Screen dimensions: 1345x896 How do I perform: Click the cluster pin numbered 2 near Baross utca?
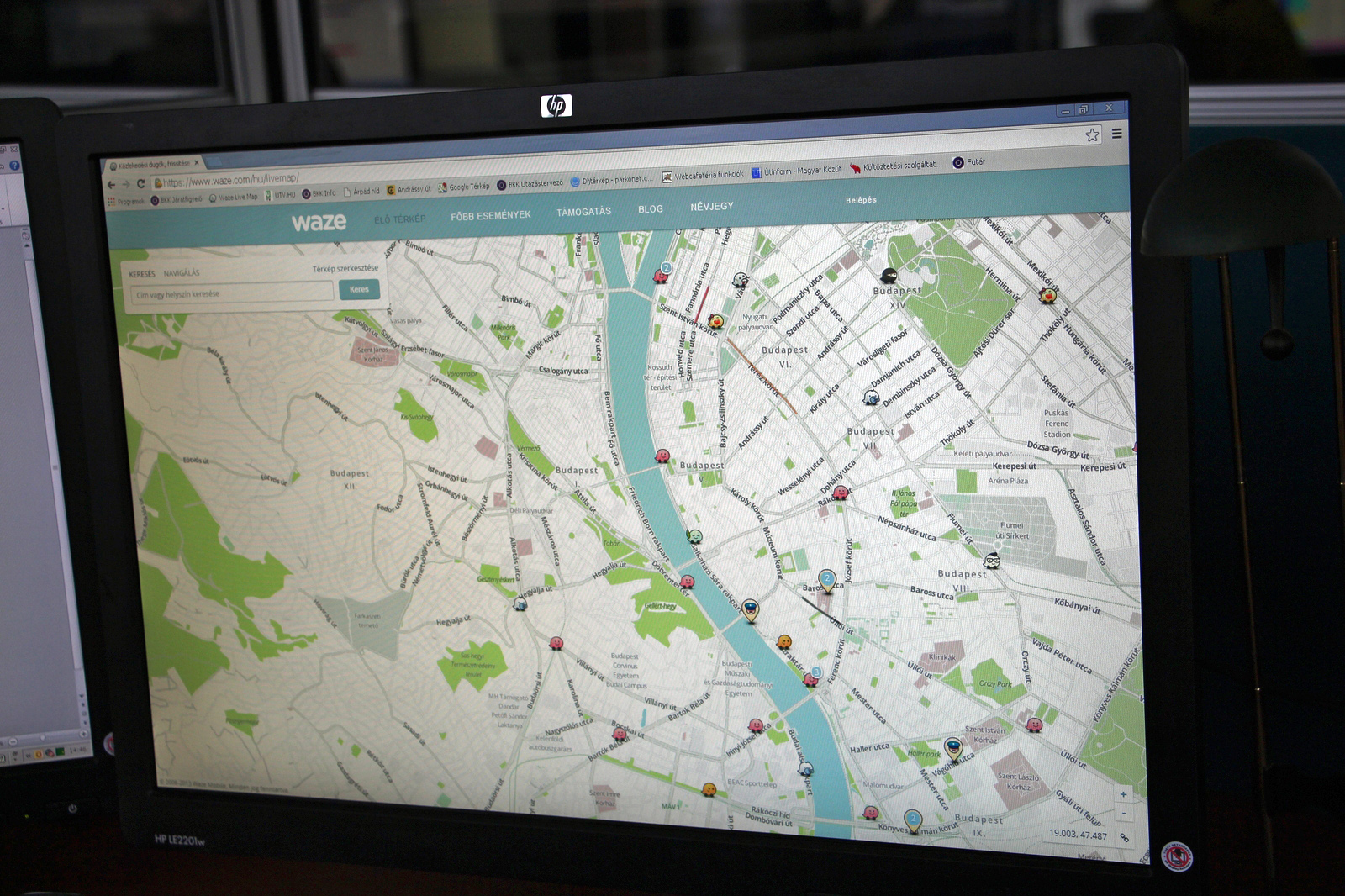(827, 579)
